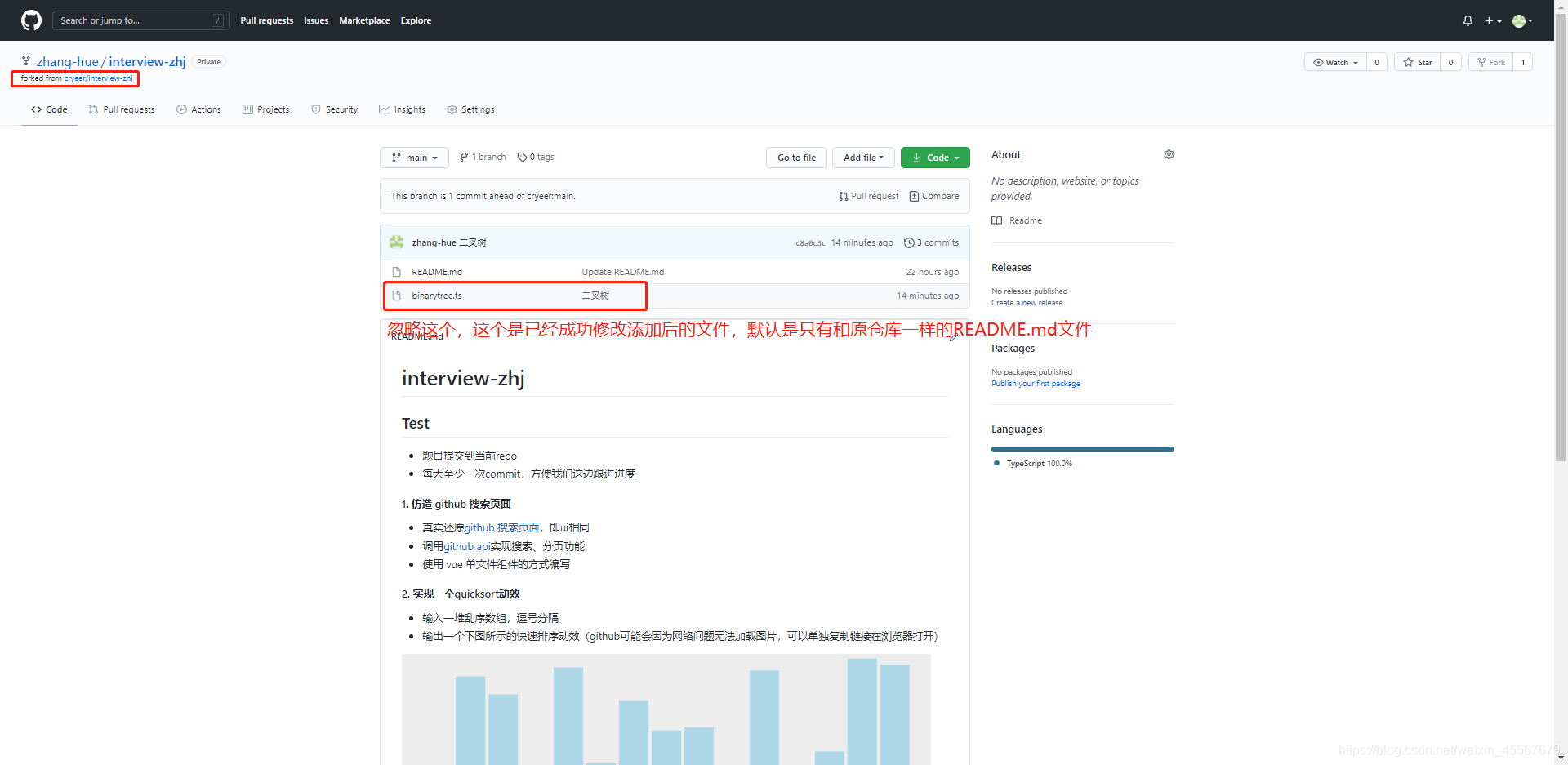
Task: Focus the Search or jump to field
Action: click(140, 20)
